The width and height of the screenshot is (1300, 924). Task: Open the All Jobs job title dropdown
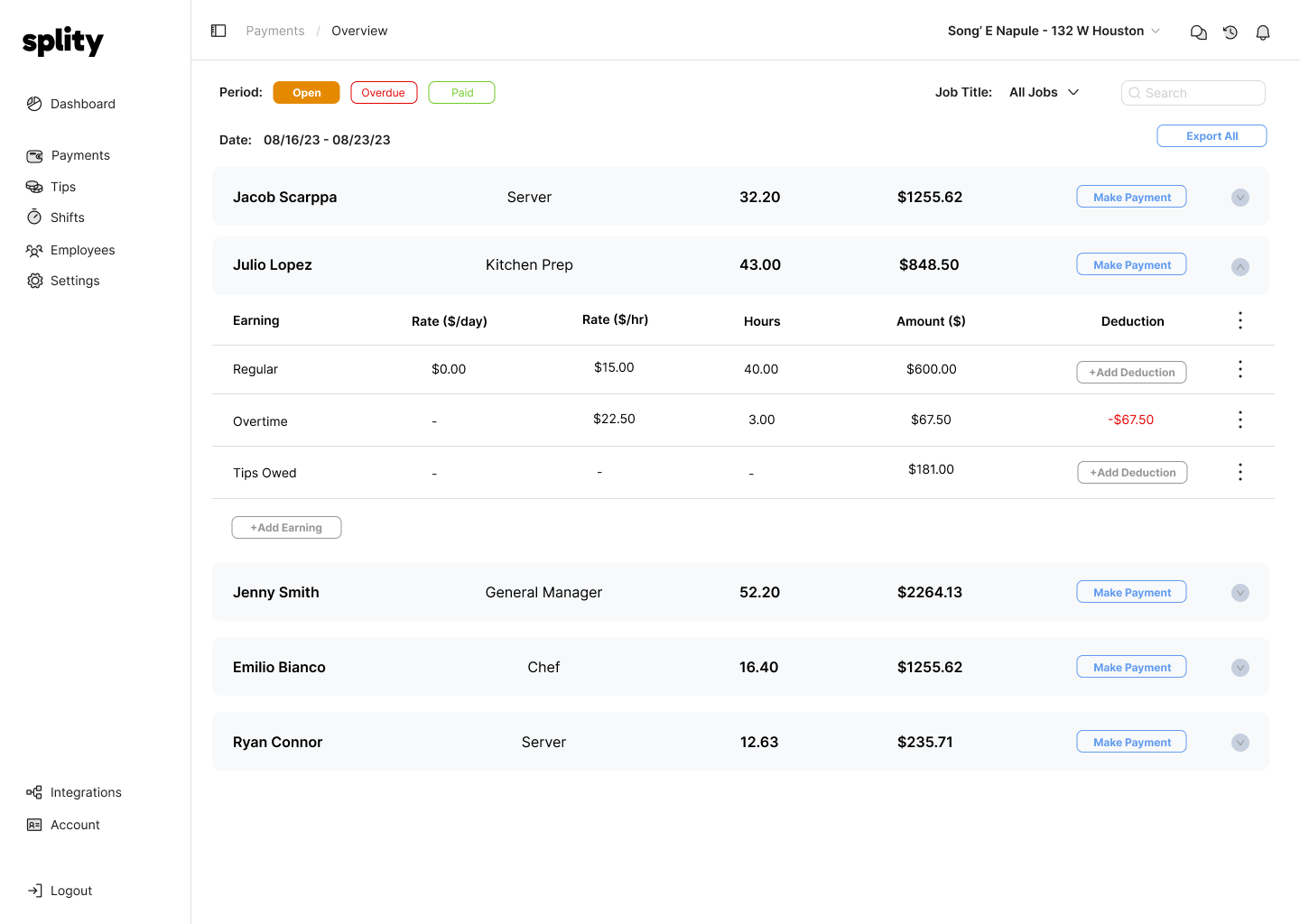click(1045, 92)
